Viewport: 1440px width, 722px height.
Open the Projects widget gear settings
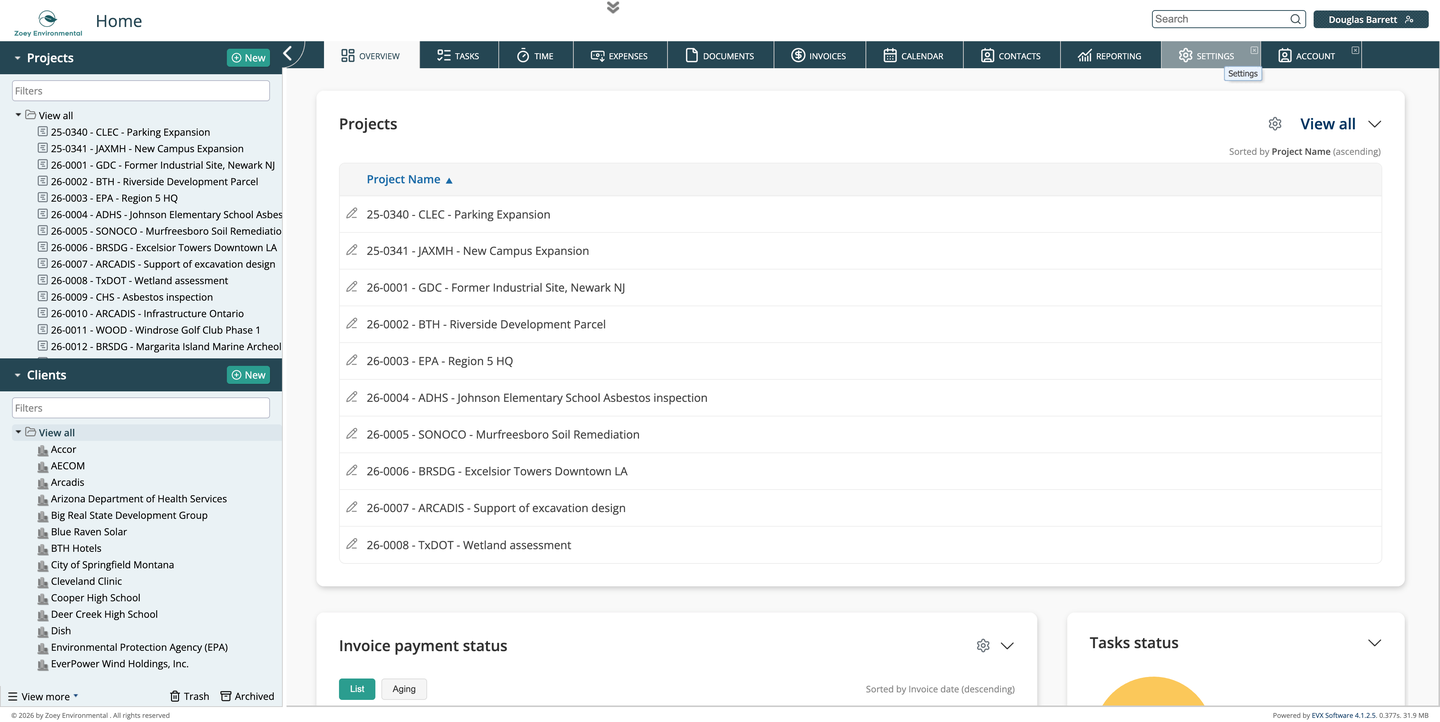pyautogui.click(x=1275, y=124)
